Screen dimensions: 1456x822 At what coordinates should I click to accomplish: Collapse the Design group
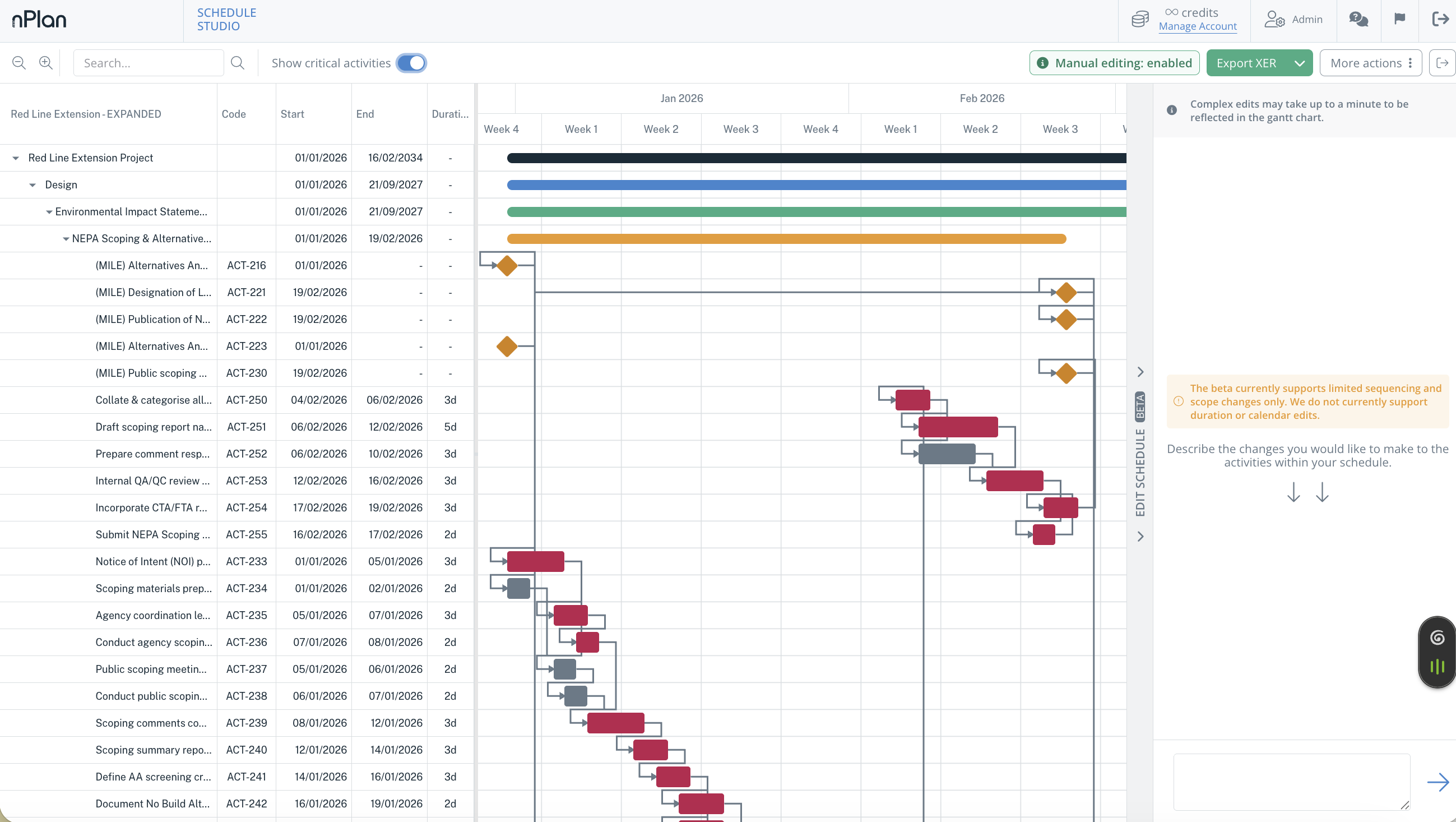33,185
